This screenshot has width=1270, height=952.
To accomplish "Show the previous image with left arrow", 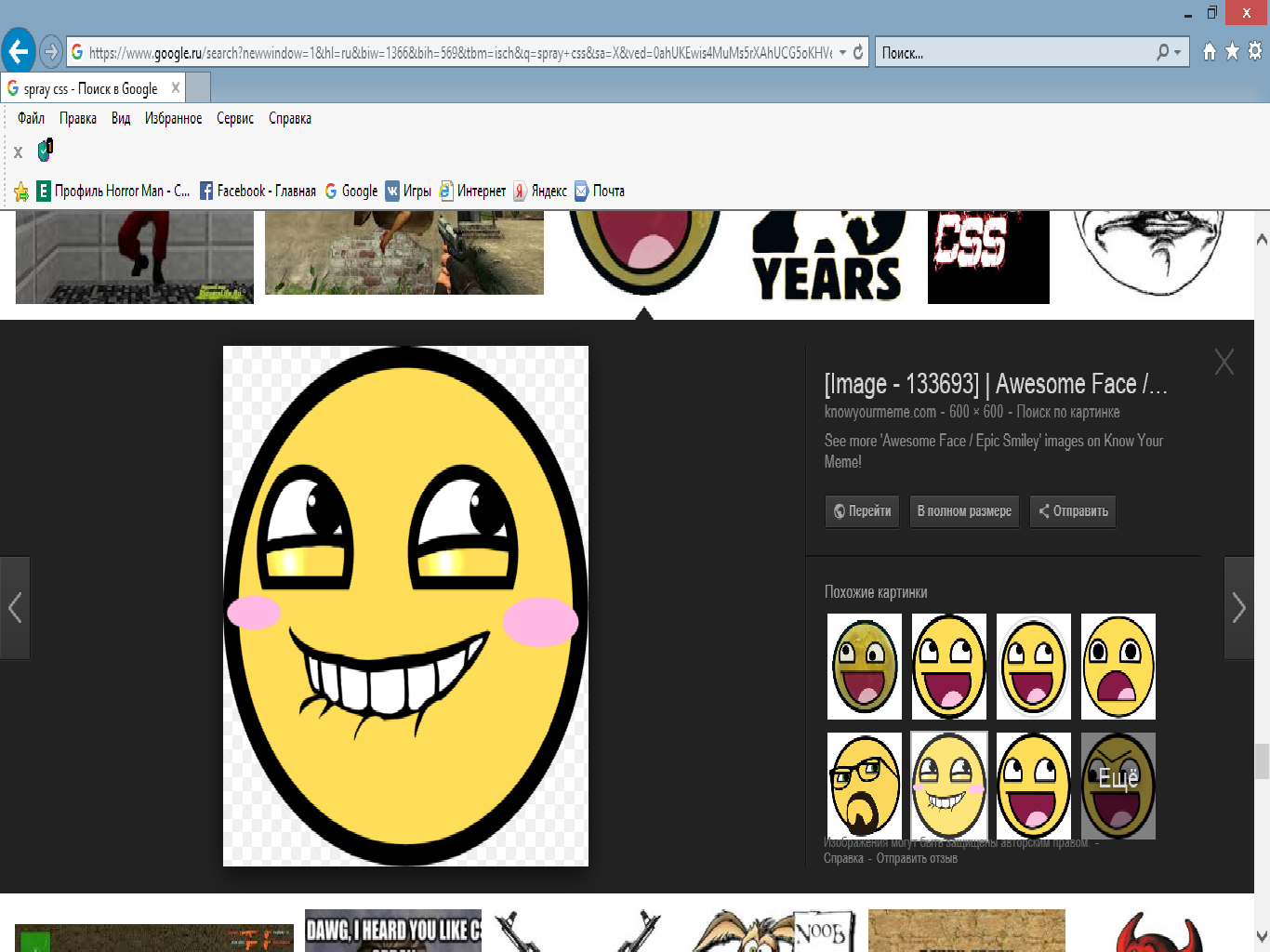I will pos(15,608).
